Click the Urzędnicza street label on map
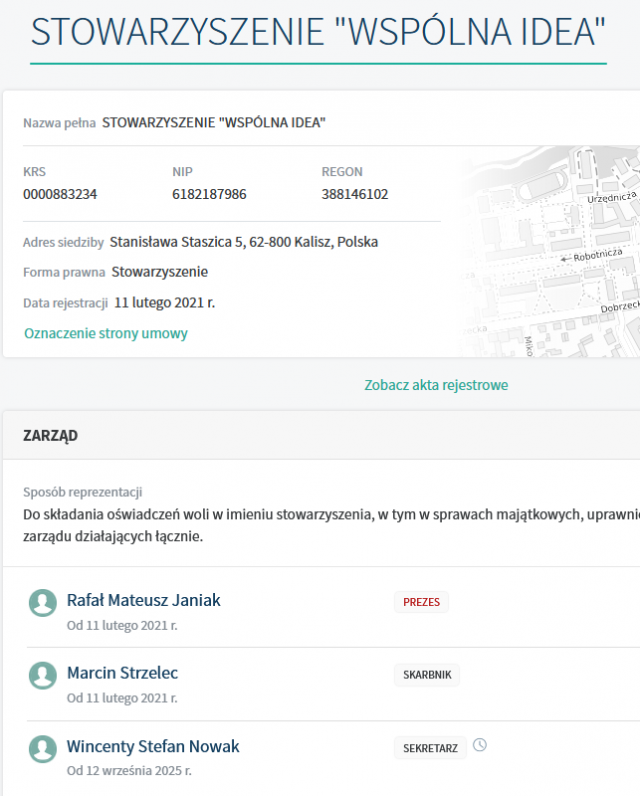 (x=612, y=197)
